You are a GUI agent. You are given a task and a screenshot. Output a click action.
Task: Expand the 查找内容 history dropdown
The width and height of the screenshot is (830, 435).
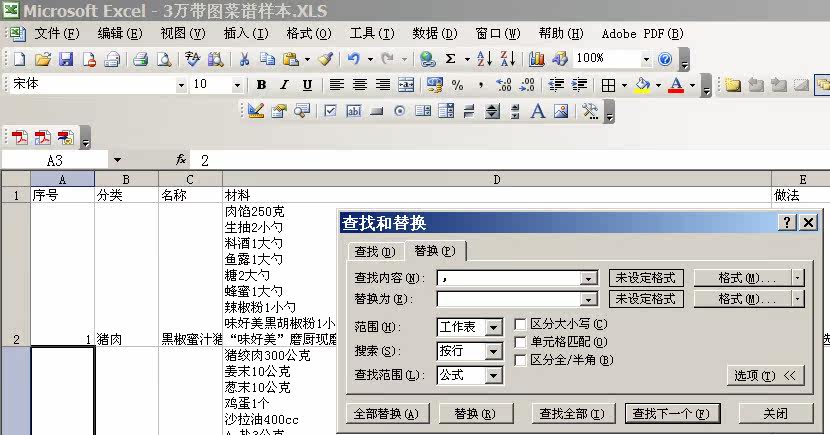point(588,278)
